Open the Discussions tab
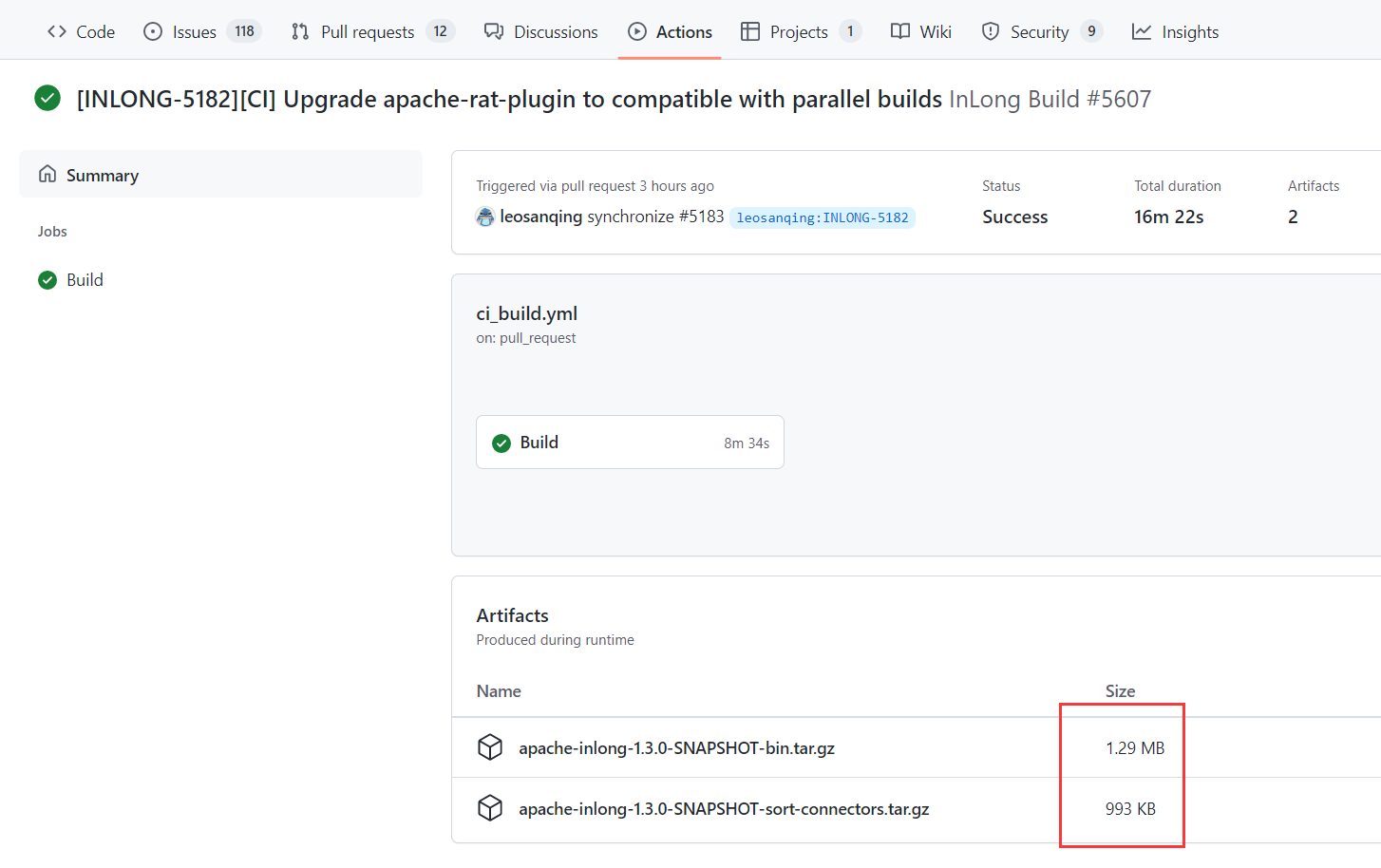The image size is (1381, 868). [540, 31]
